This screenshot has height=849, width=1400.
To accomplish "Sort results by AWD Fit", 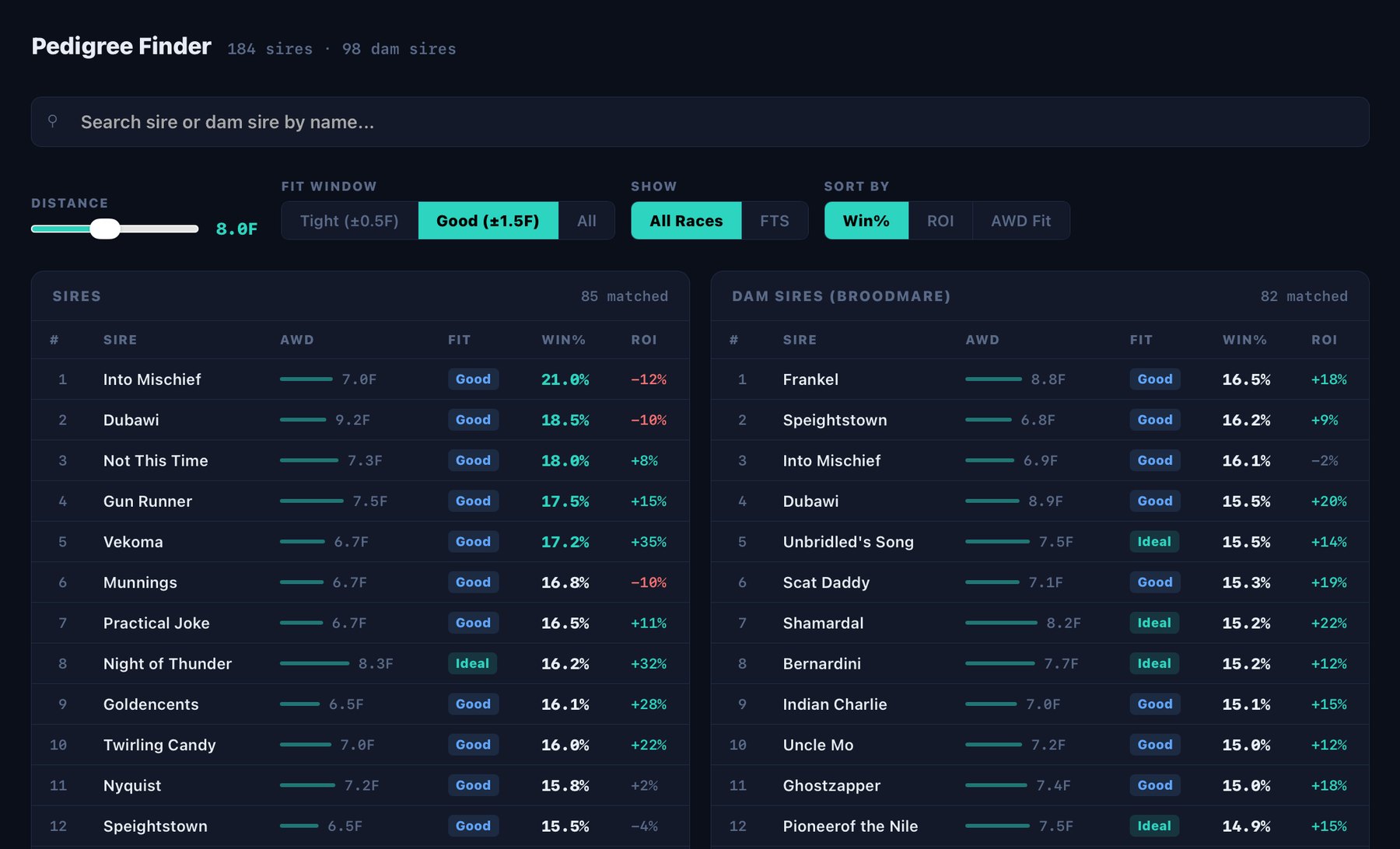I will pos(1020,221).
